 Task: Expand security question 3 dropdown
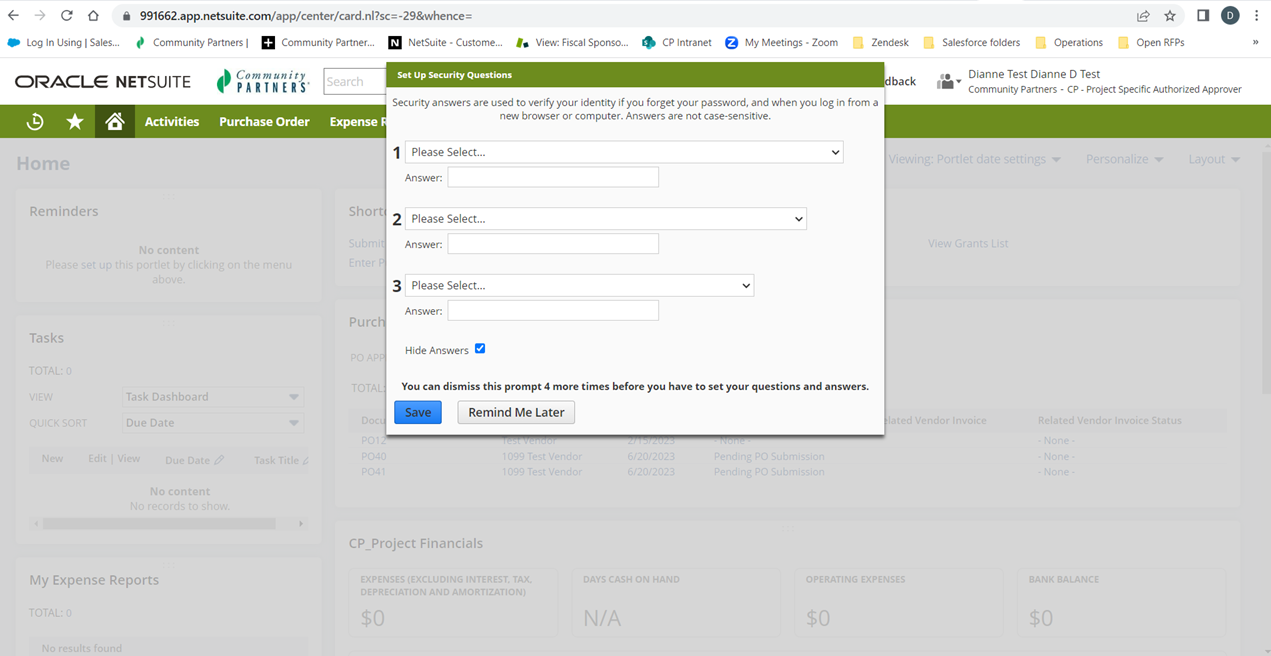[x=579, y=286]
